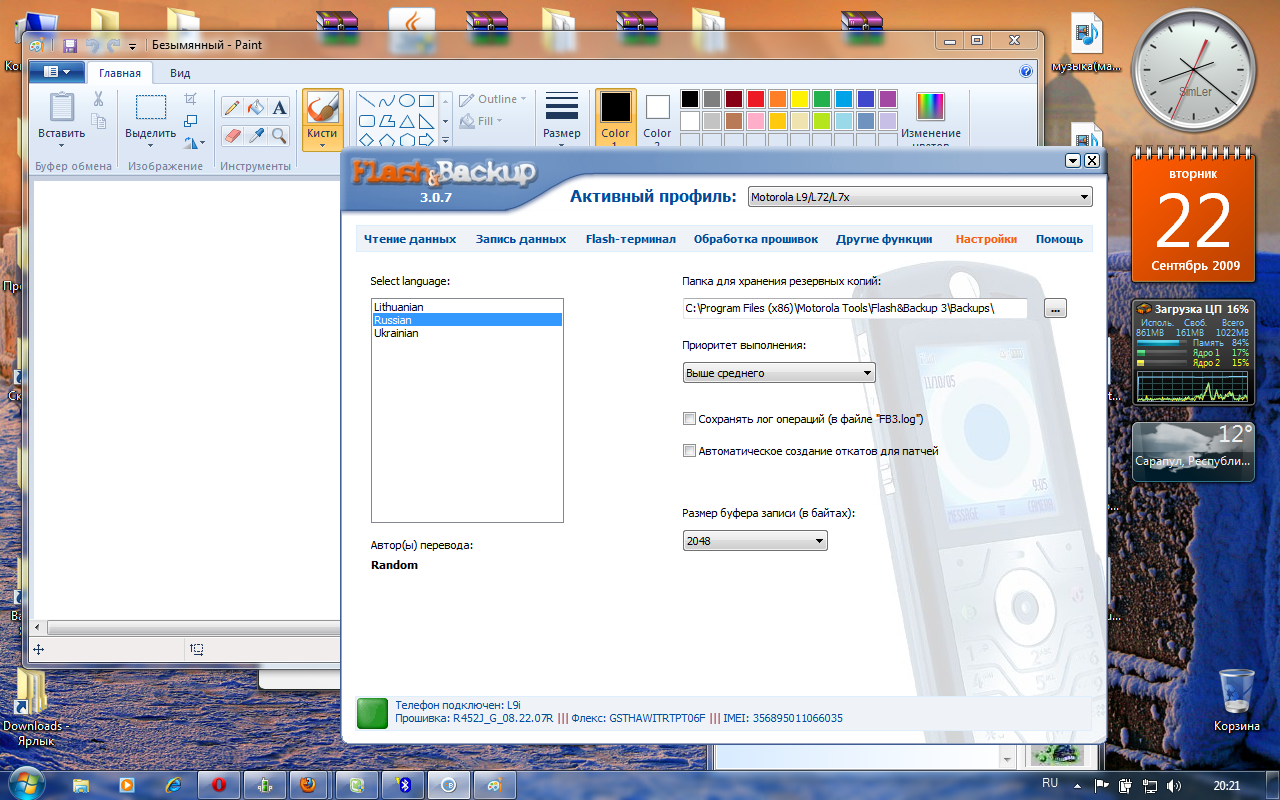Select Color 1 button in Paint

pyautogui.click(x=616, y=119)
